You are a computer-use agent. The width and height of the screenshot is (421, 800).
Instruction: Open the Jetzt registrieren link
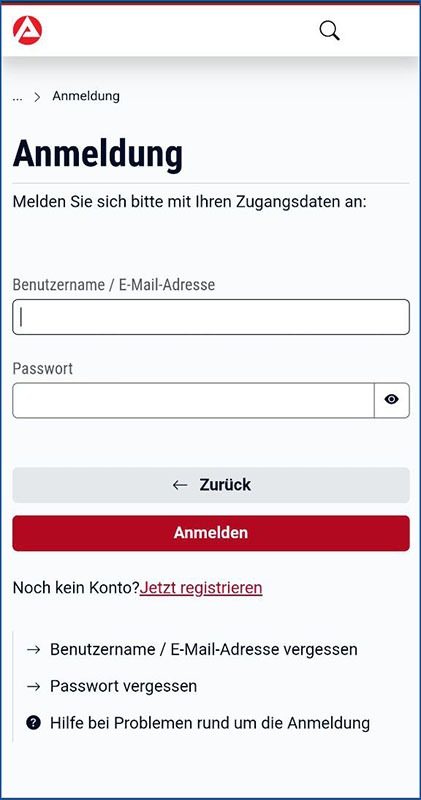(201, 588)
